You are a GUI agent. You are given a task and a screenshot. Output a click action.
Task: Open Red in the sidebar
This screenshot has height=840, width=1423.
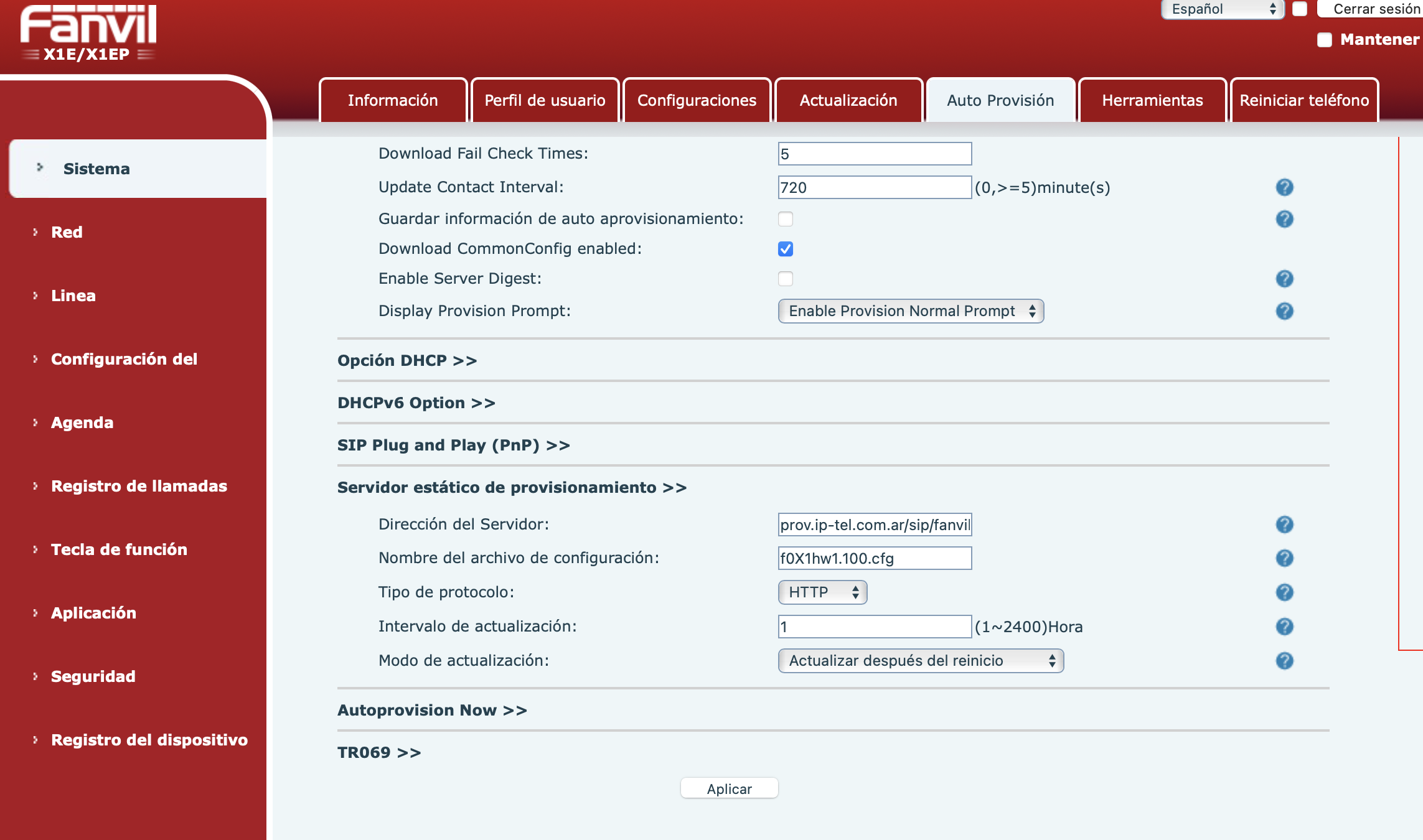tap(67, 232)
